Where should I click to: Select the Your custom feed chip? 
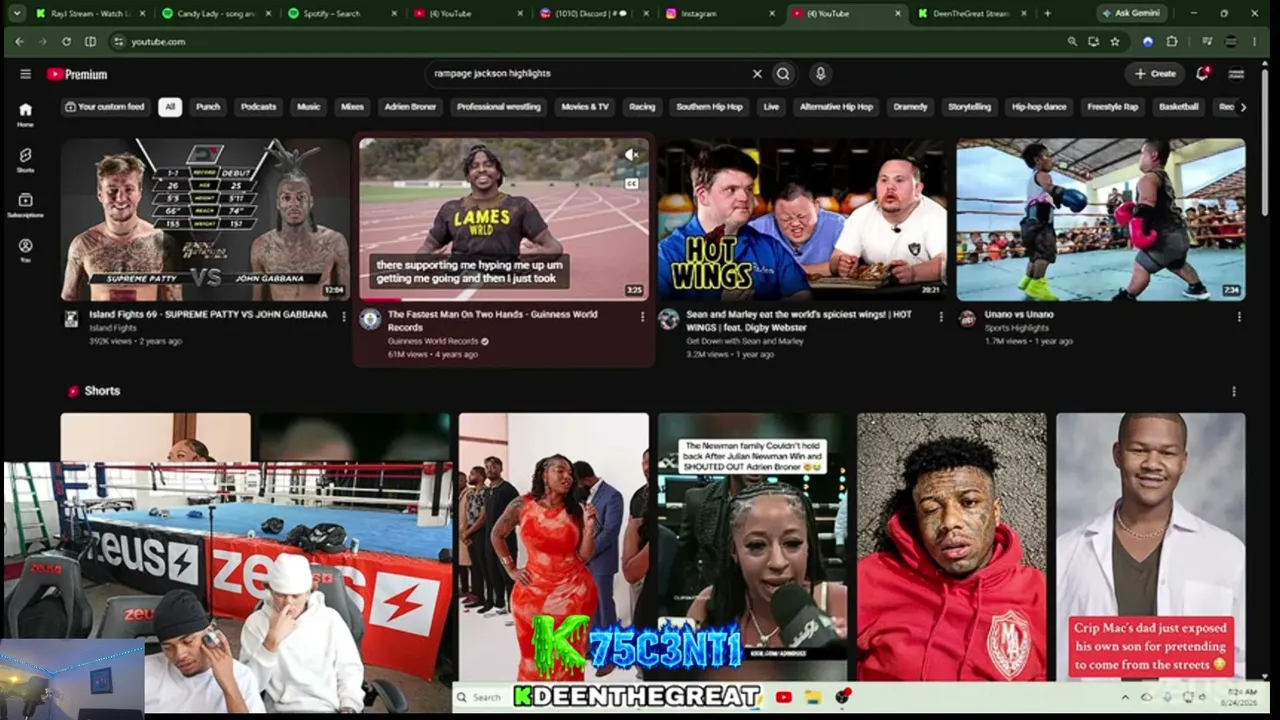pyautogui.click(x=105, y=107)
